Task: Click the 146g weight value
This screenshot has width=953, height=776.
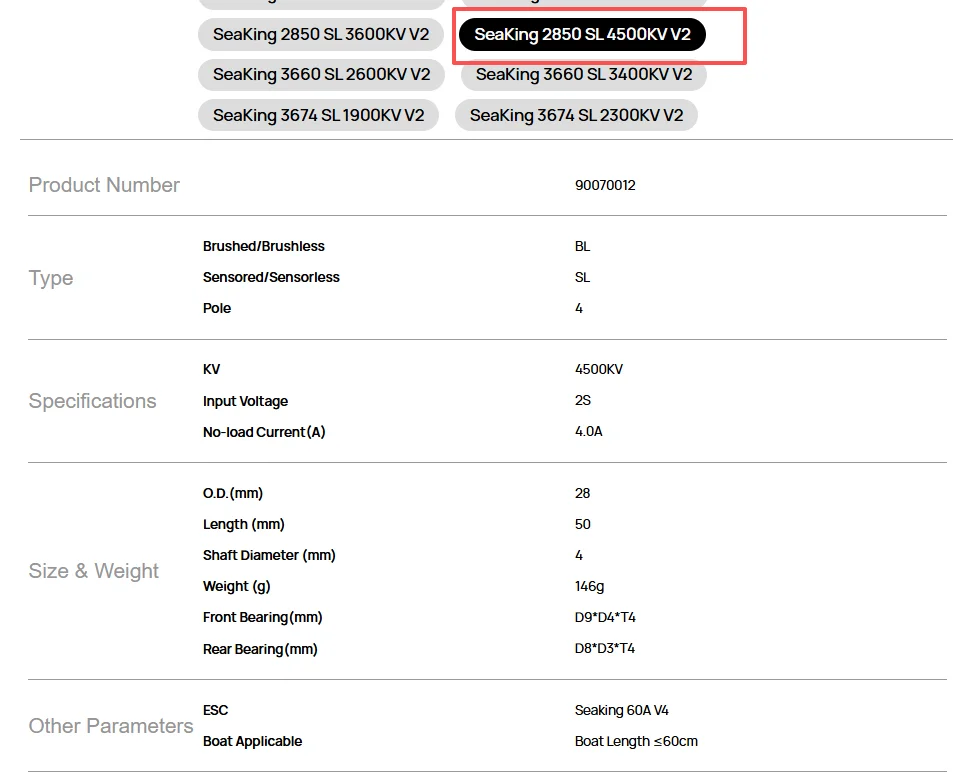Action: click(x=590, y=586)
